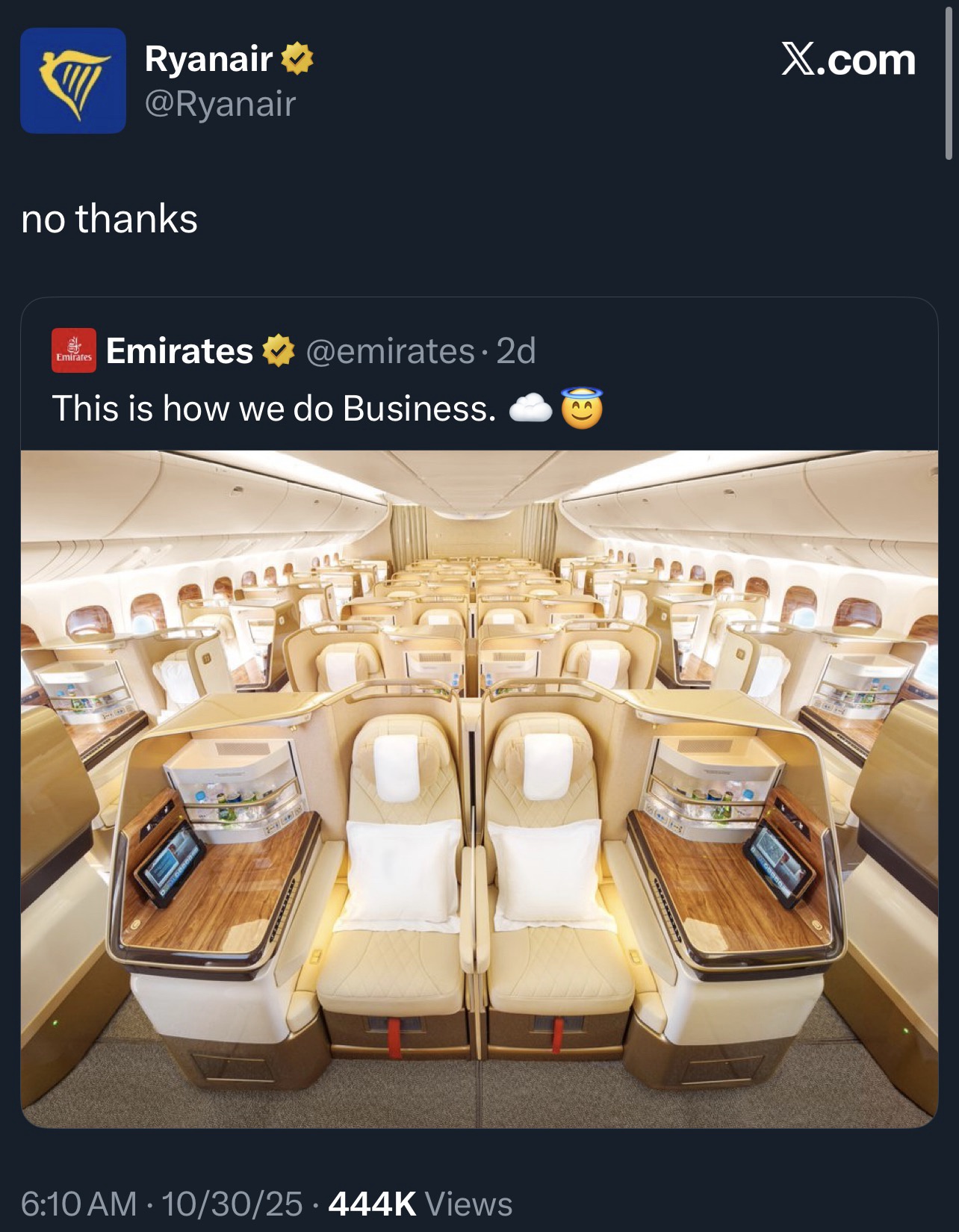Image resolution: width=959 pixels, height=1232 pixels.
Task: Click the cloud emoji in the Emirates tweet
Action: coord(530,409)
